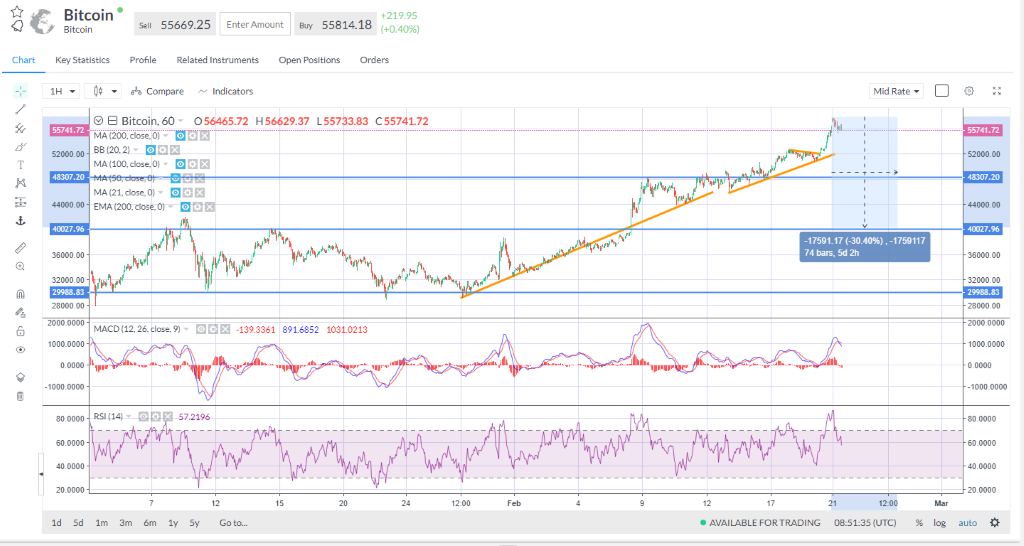Open the candlestick chart type dropdown
Viewport: 1024px width, 546px height.
coord(104,91)
